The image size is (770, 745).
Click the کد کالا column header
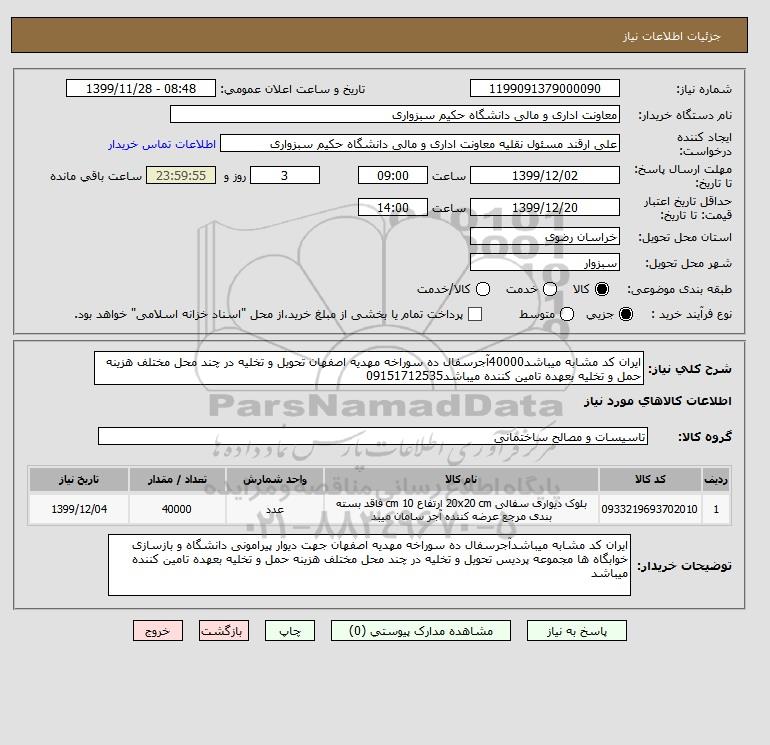650,479
